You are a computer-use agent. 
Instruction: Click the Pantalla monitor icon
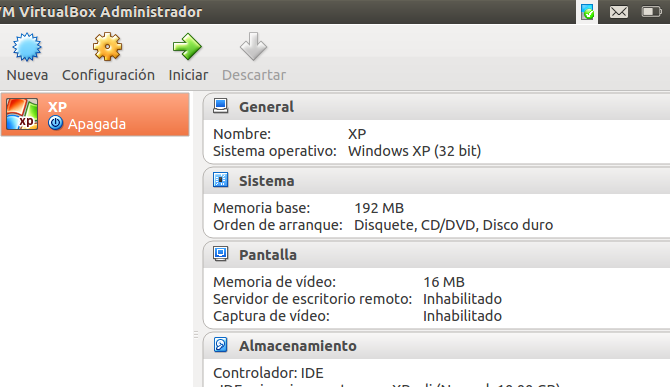click(x=220, y=254)
